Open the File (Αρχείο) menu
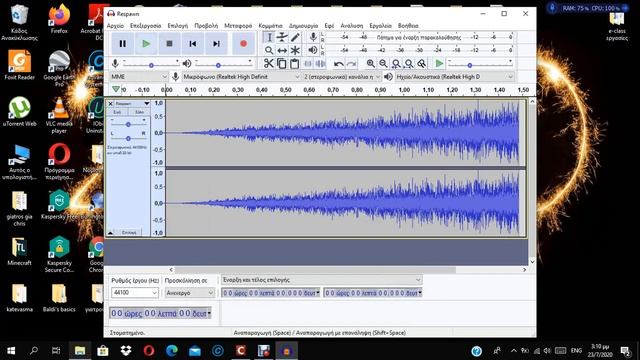This screenshot has height=360, width=640. [115, 26]
